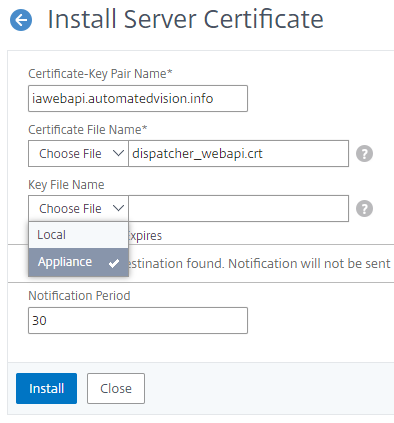The width and height of the screenshot is (394, 423).
Task: Click the Install Server Certificate heading
Action: [185, 19]
